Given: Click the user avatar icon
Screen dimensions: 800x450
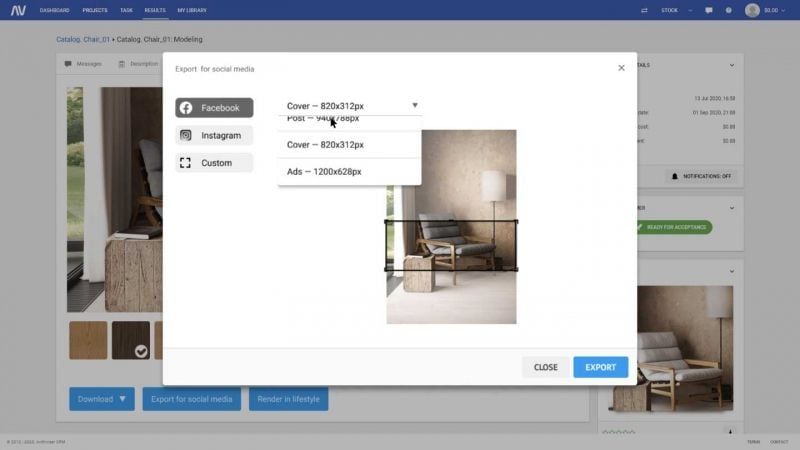Looking at the screenshot, I should point(752,10).
